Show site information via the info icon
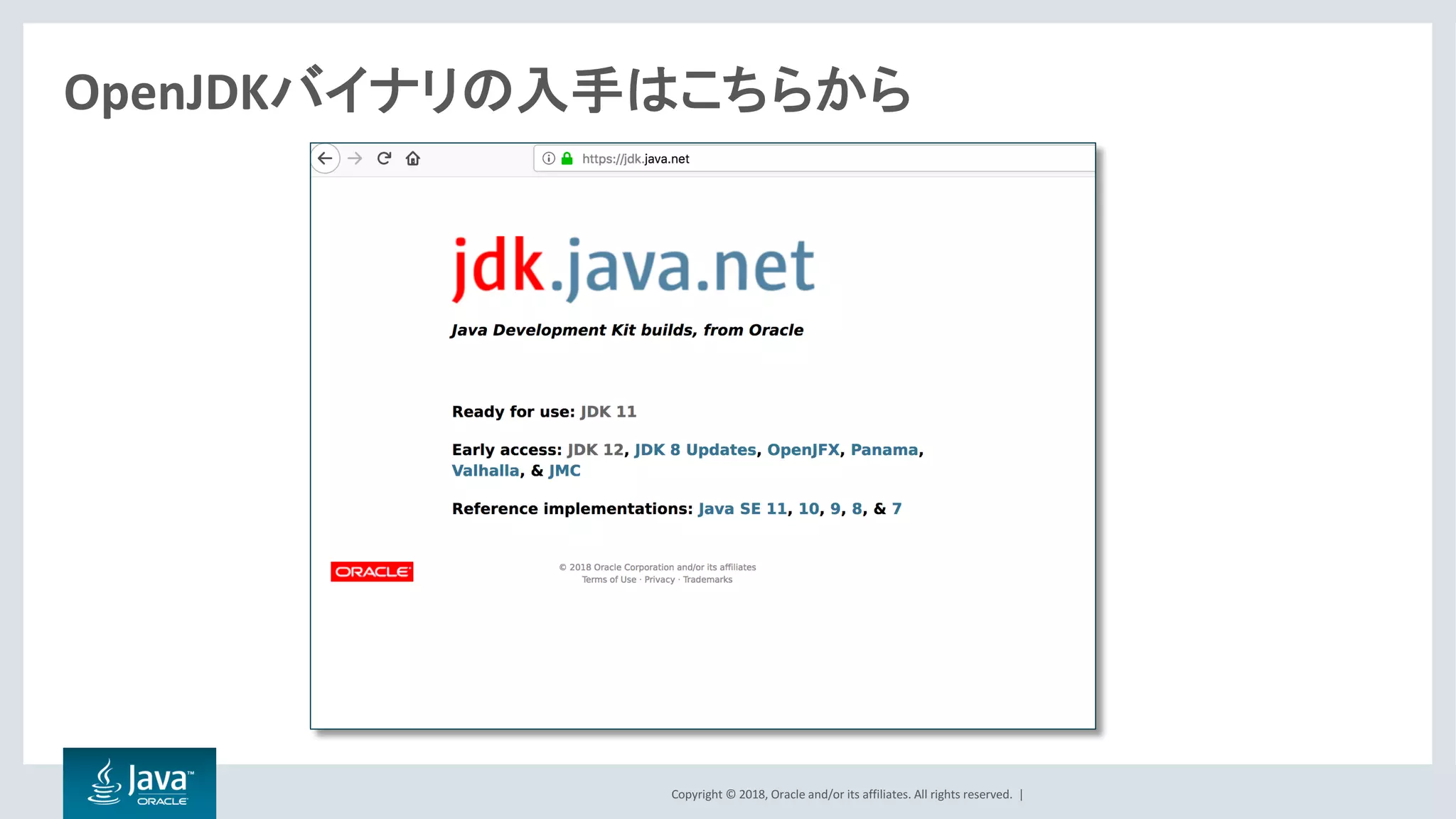The height and width of the screenshot is (819, 1456). pyautogui.click(x=548, y=159)
